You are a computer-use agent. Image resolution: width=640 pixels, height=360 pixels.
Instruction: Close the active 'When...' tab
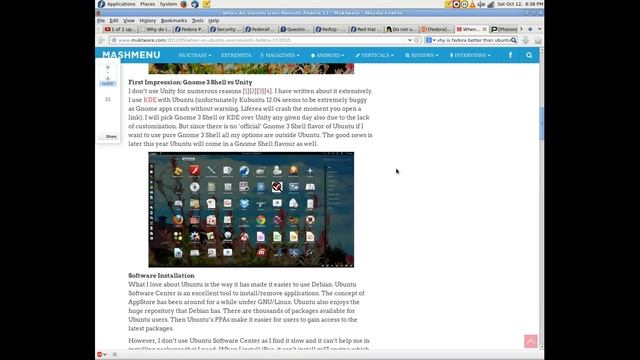tap(484, 29)
